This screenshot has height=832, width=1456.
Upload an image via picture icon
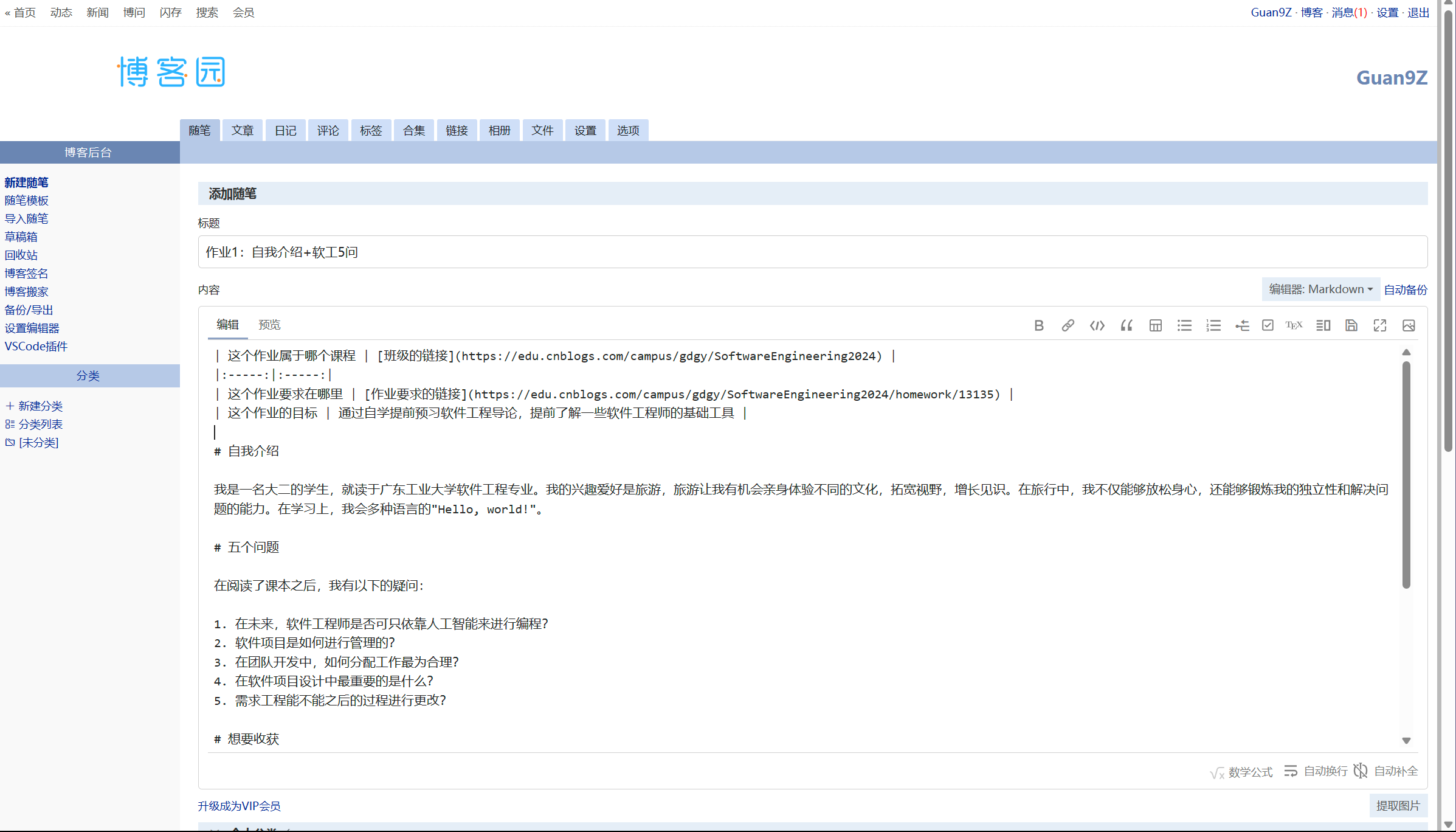pyautogui.click(x=1408, y=325)
